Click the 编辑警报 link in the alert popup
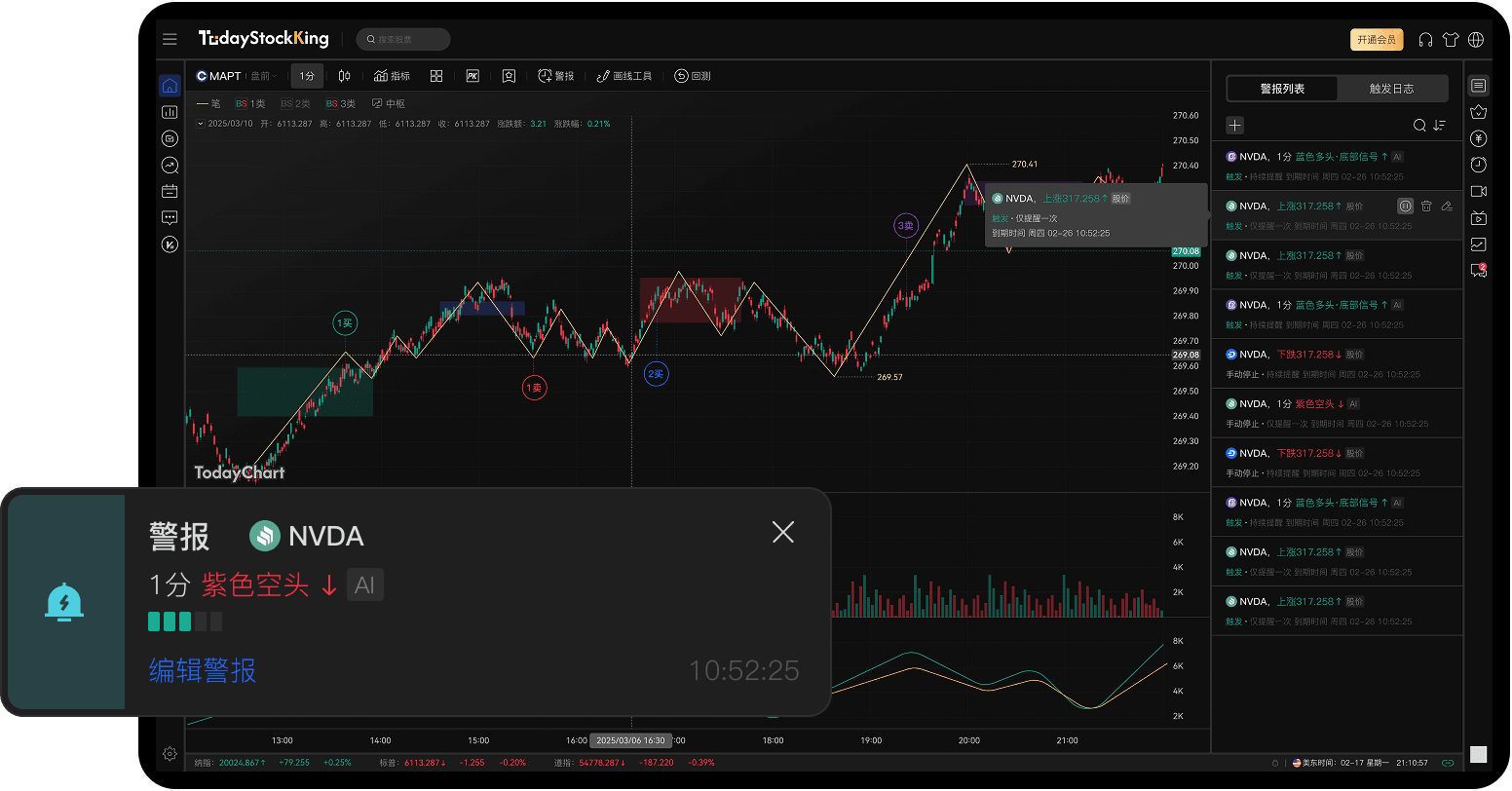The width and height of the screenshot is (1512, 791). [203, 670]
